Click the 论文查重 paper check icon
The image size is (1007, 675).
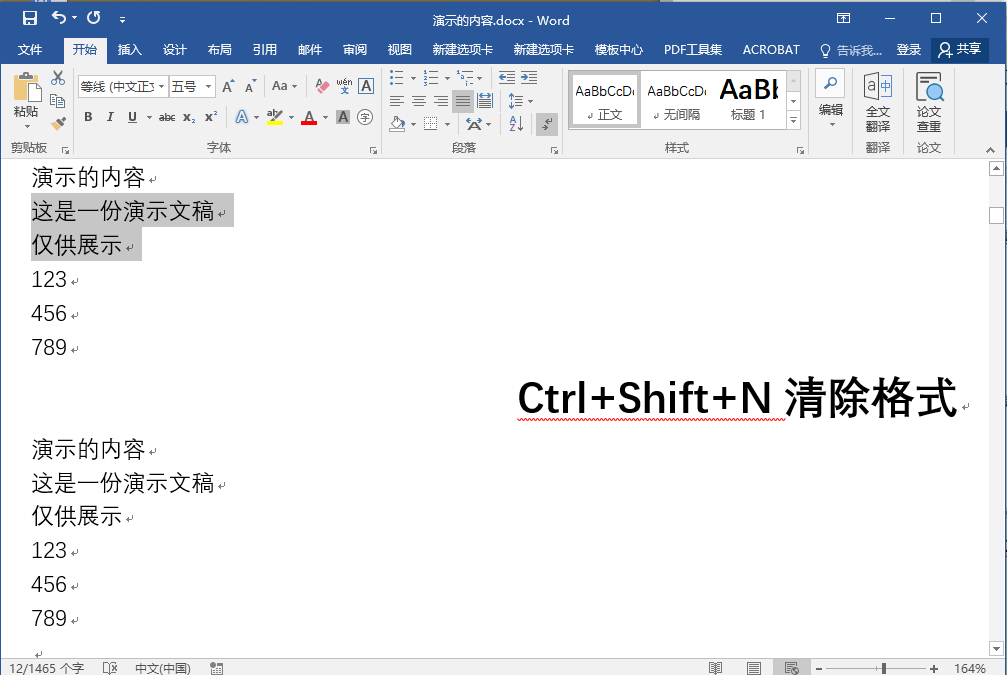(x=928, y=101)
